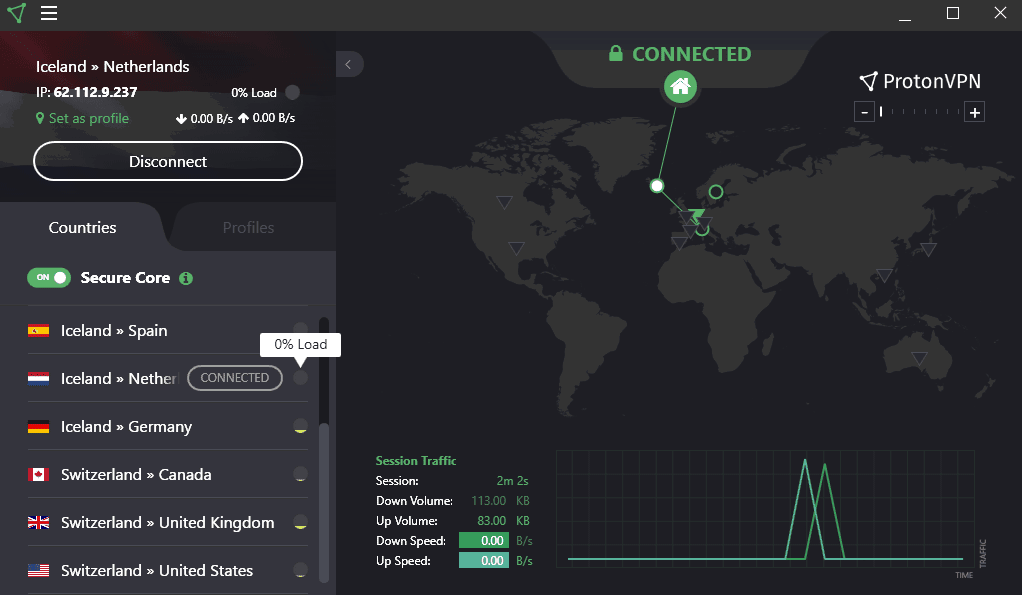Image resolution: width=1022 pixels, height=595 pixels.
Task: Click the CONNECTED button on Netherlands row
Action: click(235, 378)
